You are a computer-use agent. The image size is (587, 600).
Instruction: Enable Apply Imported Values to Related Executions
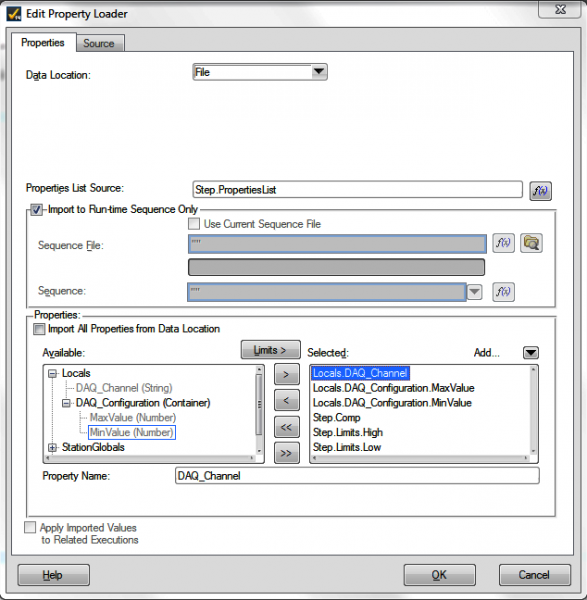[x=30, y=527]
